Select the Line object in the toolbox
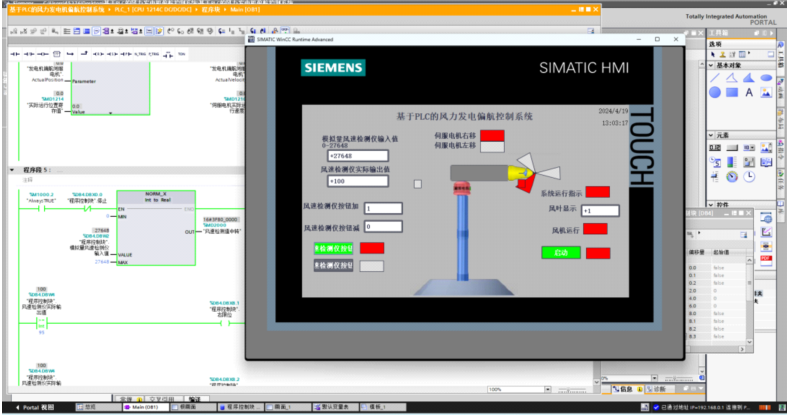787x415 pixels. pos(715,78)
